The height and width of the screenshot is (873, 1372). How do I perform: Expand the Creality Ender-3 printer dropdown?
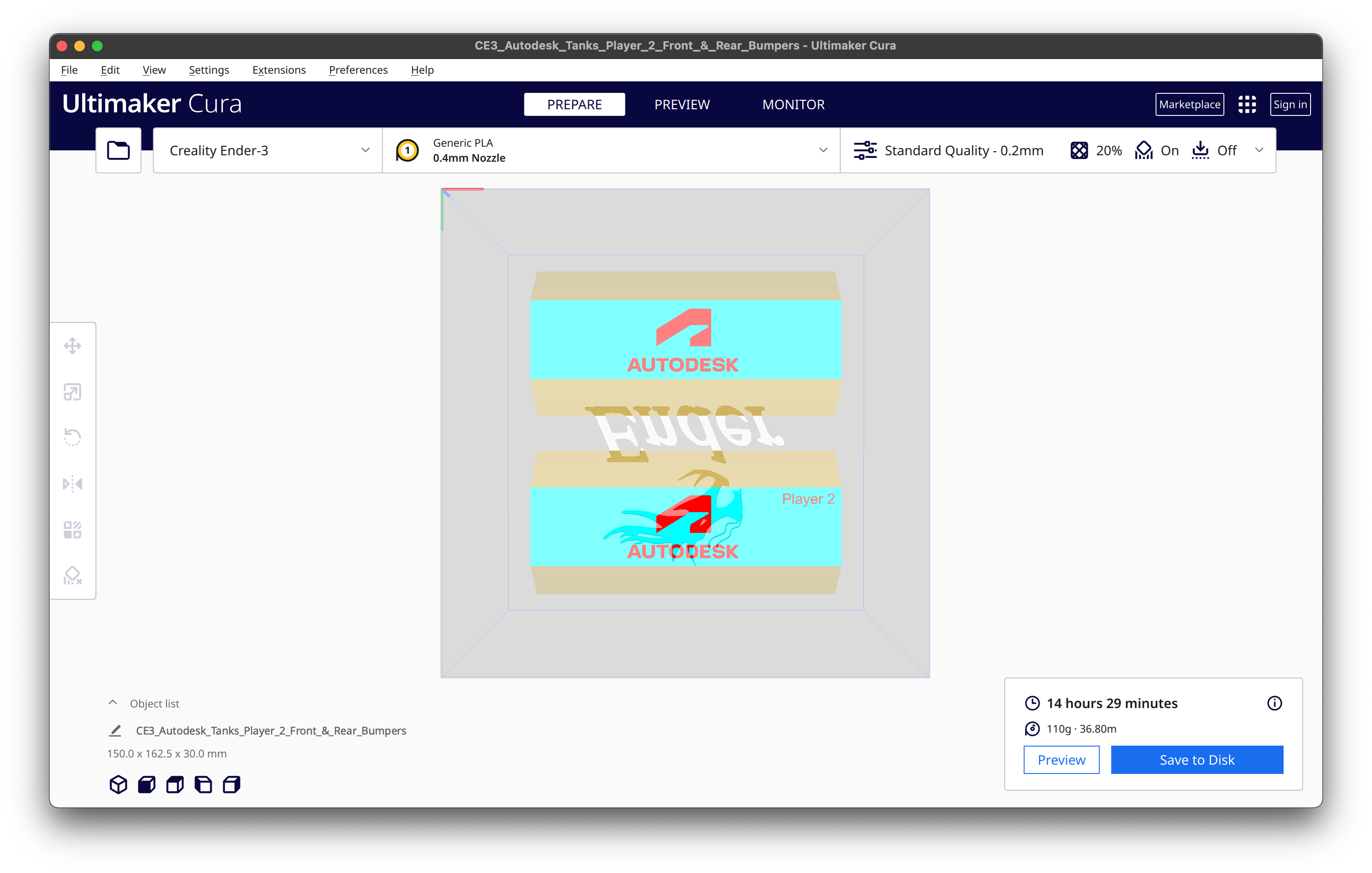coord(268,150)
